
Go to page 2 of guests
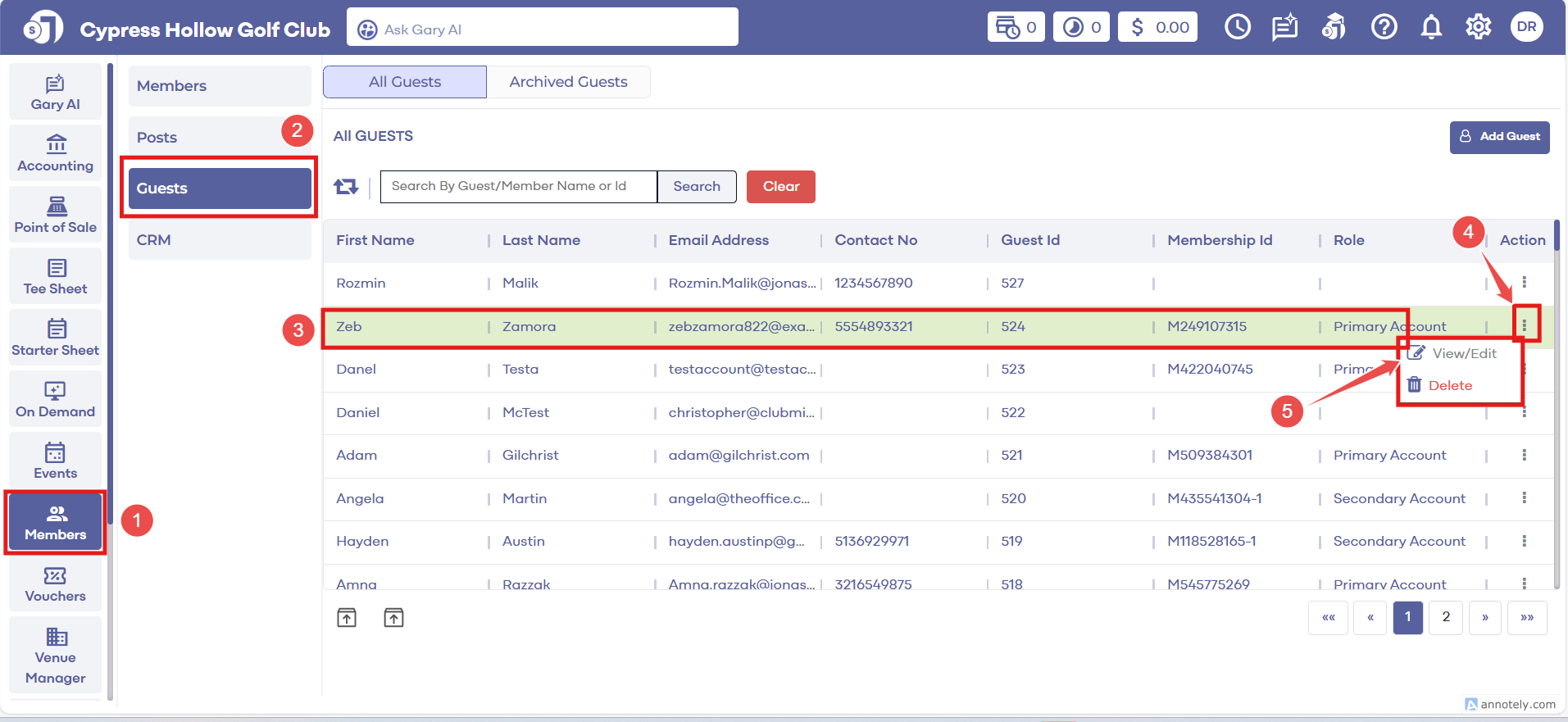click(x=1446, y=617)
